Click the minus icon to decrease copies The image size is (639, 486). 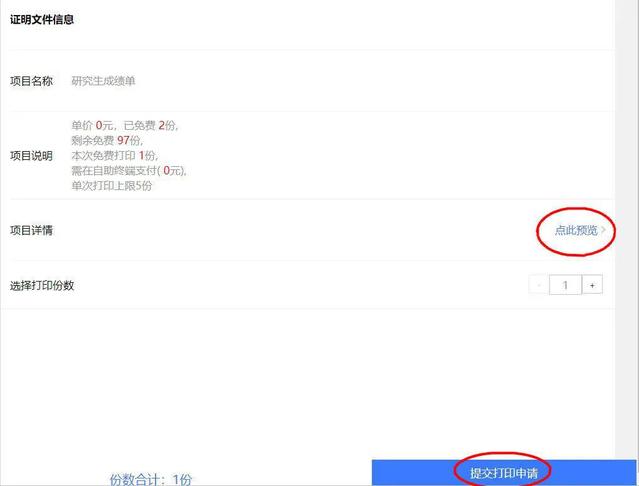click(x=539, y=285)
